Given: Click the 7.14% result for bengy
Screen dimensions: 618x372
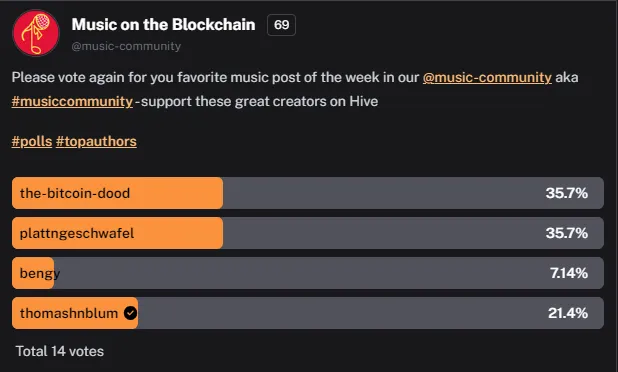Looking at the screenshot, I should coord(569,273).
